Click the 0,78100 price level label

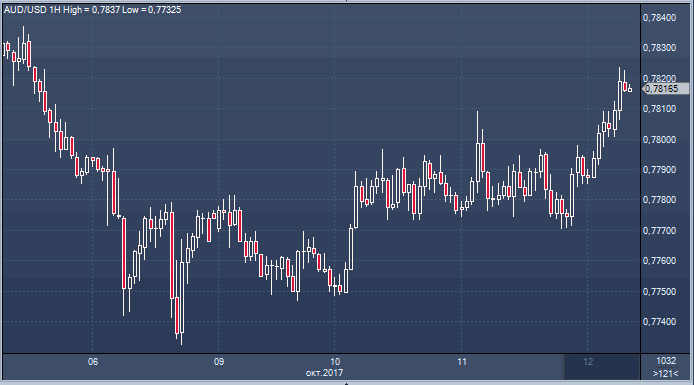(659, 109)
